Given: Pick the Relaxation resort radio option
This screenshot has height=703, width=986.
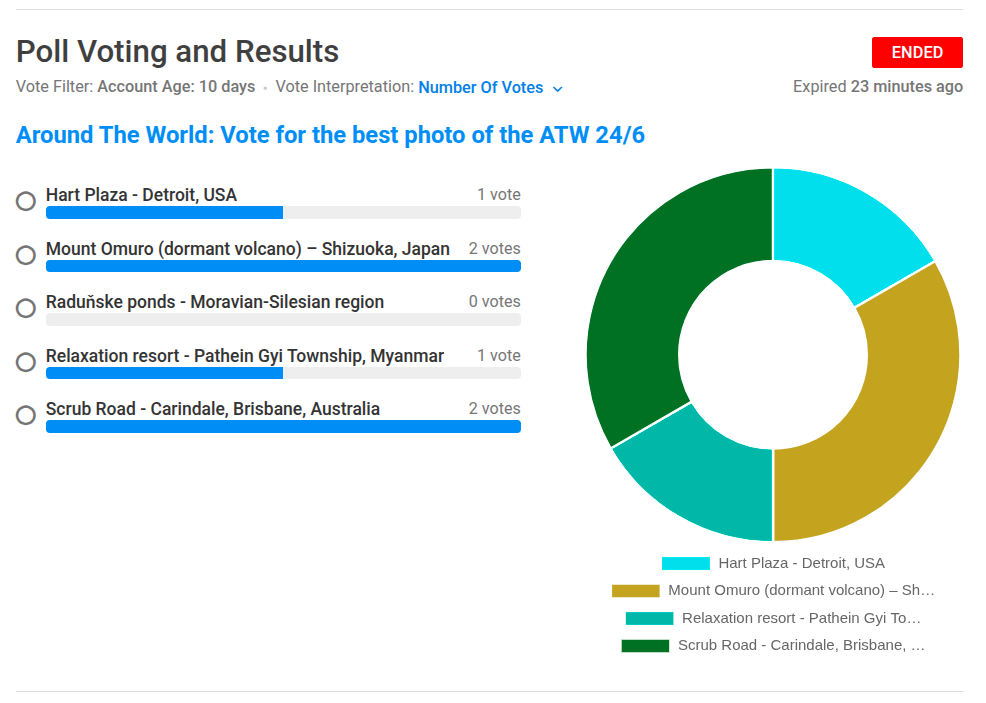Looking at the screenshot, I should click(26, 362).
